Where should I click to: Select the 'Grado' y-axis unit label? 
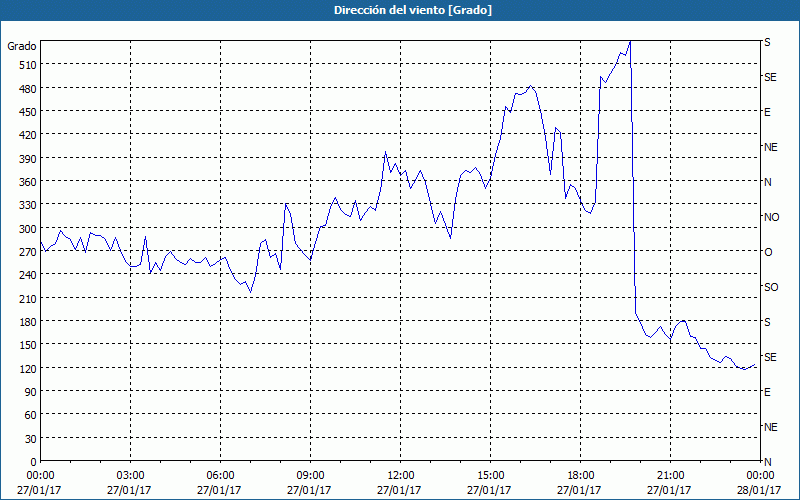(x=22, y=46)
